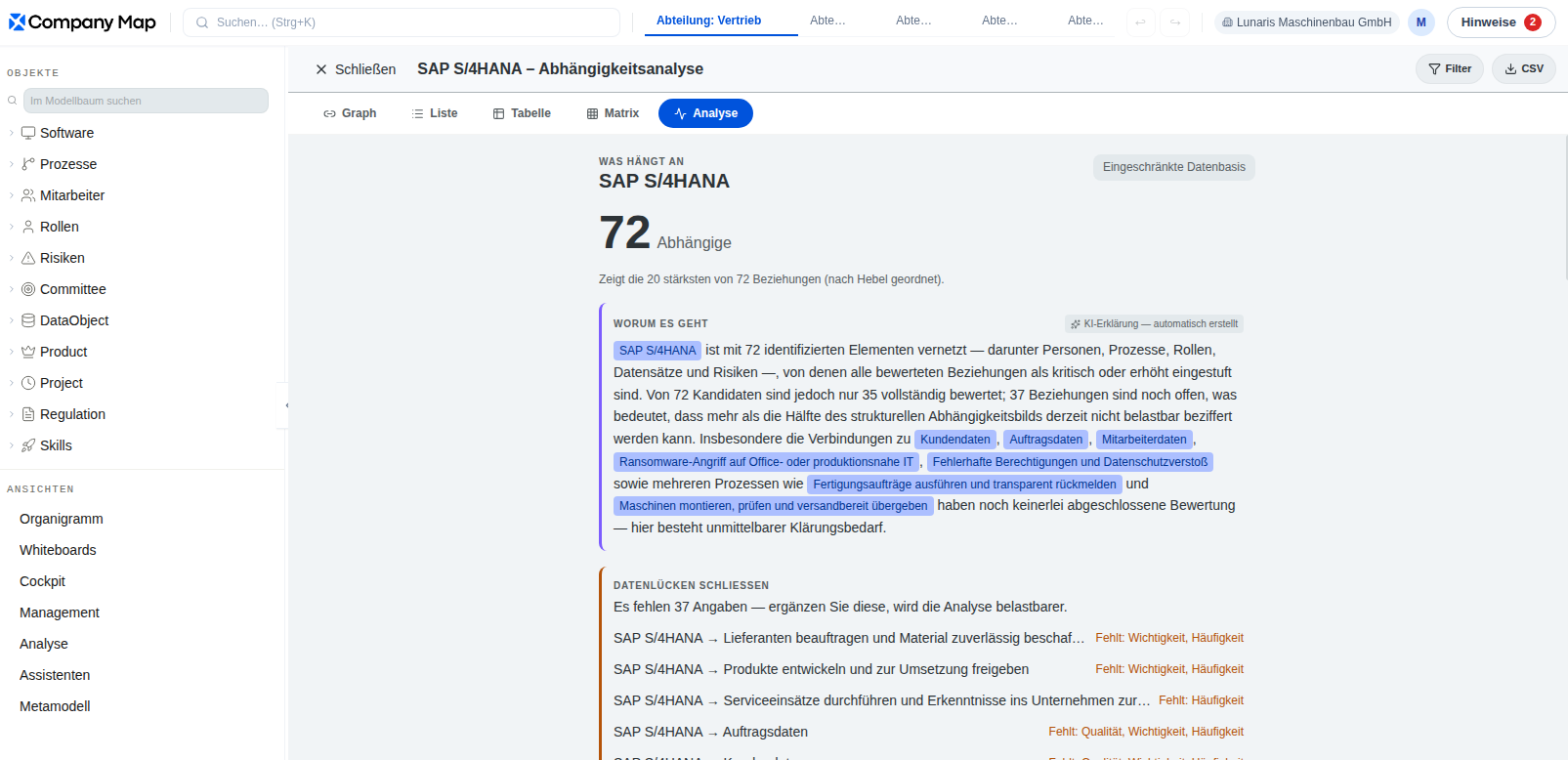Open the user avatar M

click(x=1421, y=22)
